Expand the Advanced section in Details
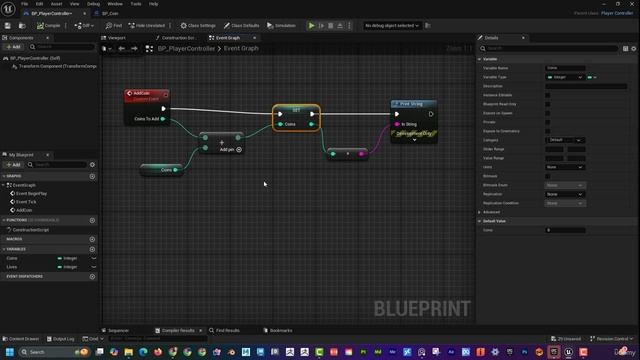The image size is (640, 360). 480,212
